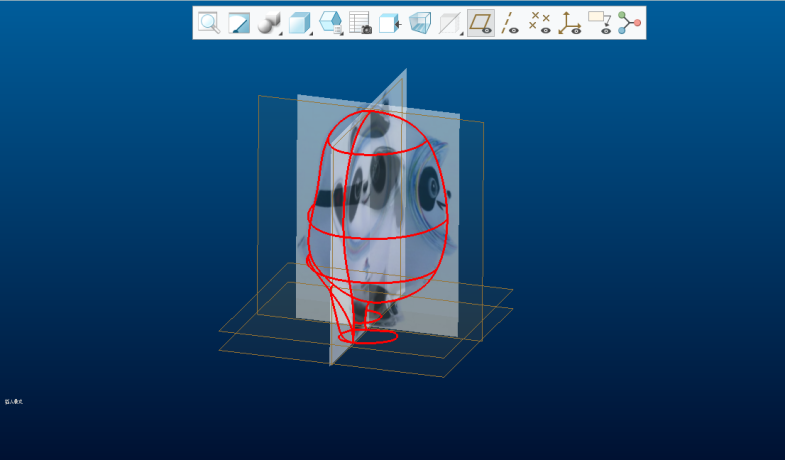
Task: Toggle Coordinate System display
Action: [x=570, y=23]
